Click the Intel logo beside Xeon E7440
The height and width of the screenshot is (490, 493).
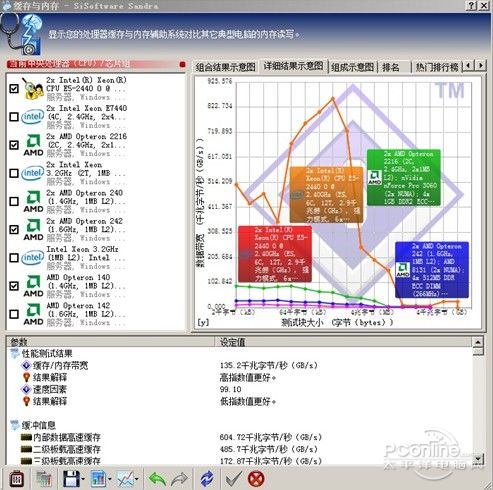pos(33,117)
